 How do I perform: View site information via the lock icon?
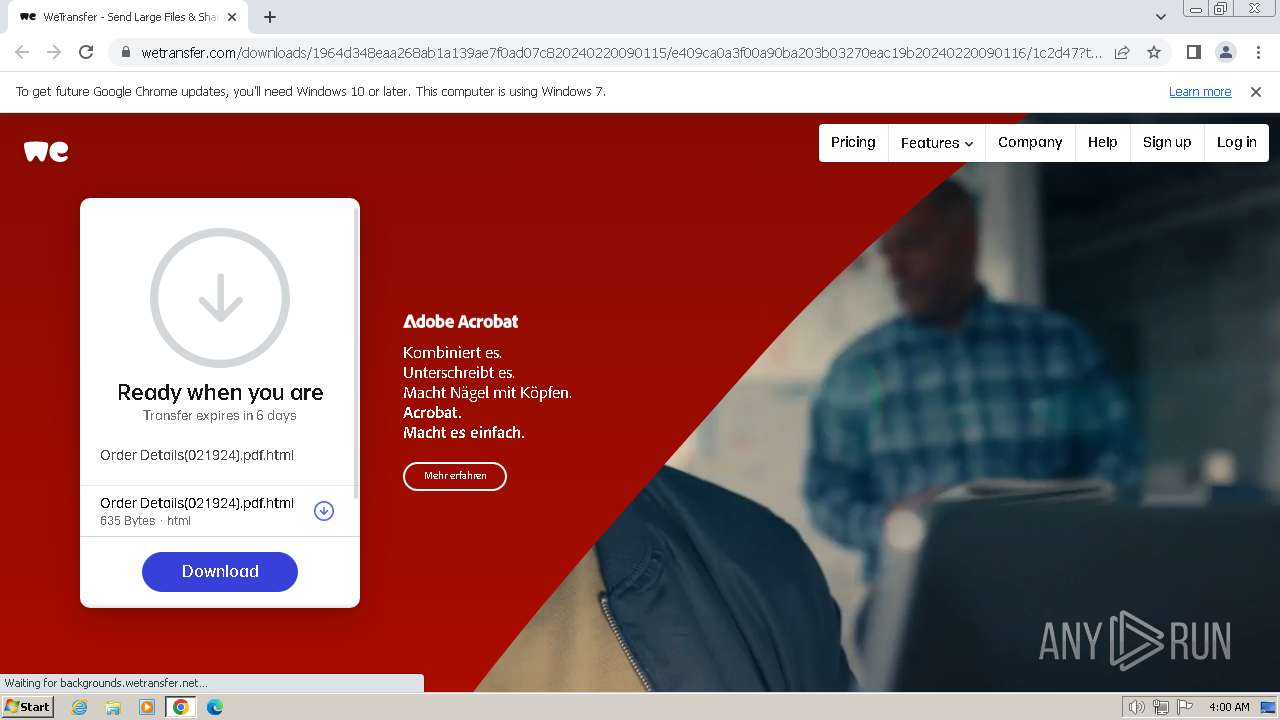pos(126,52)
